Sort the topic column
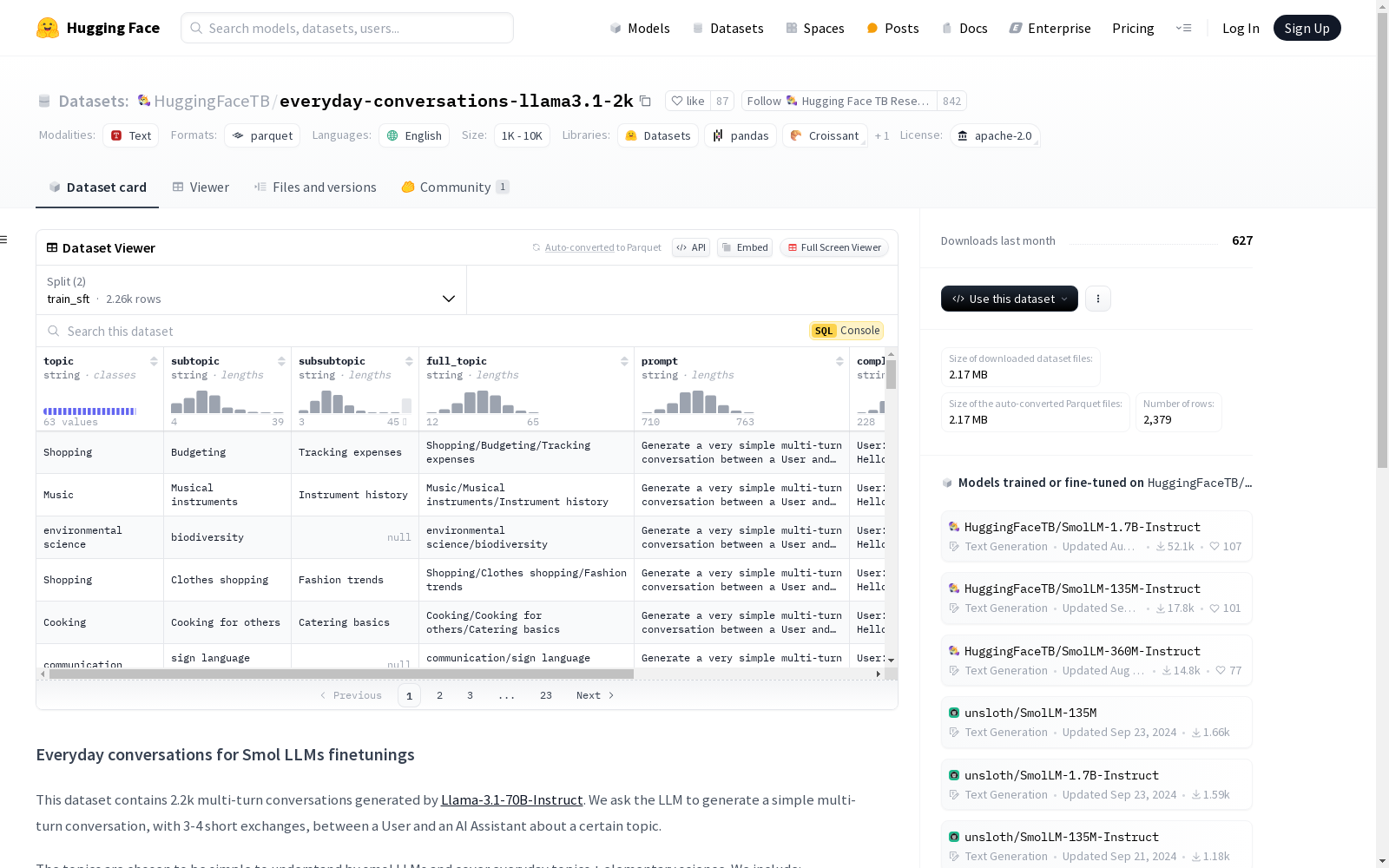1389x868 pixels. tap(154, 361)
